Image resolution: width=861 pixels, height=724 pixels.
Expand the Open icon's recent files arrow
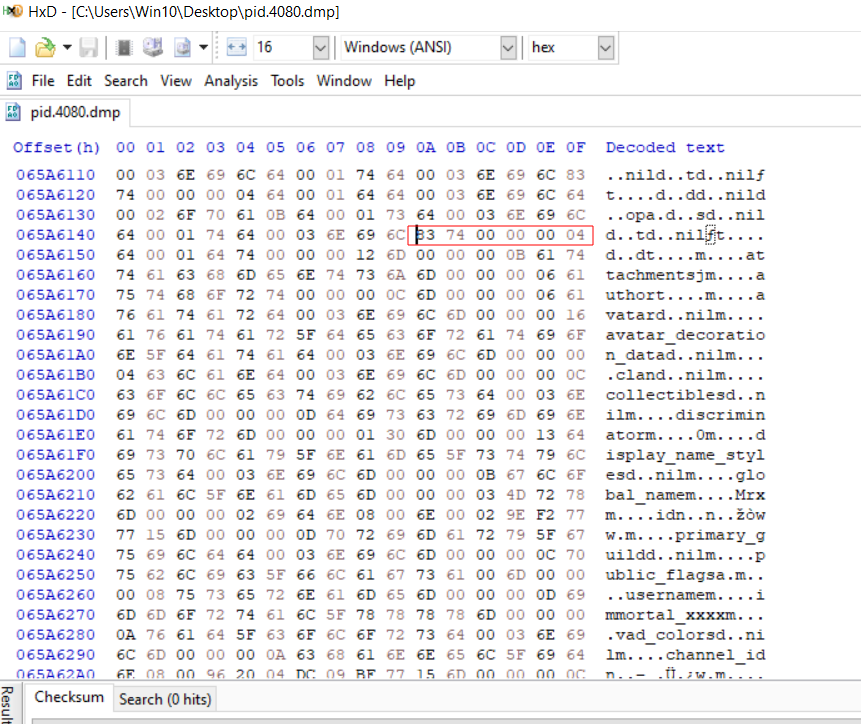(x=67, y=47)
